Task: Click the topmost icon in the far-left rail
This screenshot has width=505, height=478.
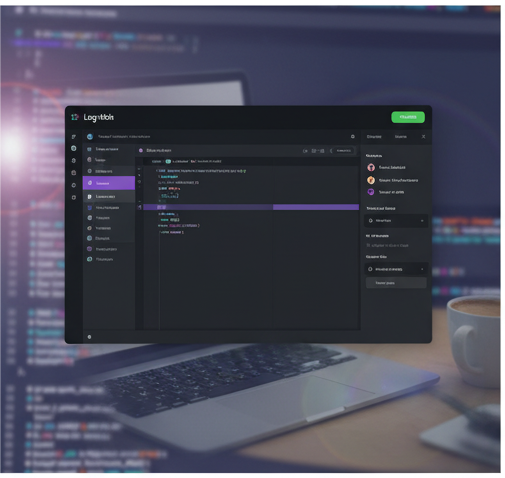Action: coord(74,137)
